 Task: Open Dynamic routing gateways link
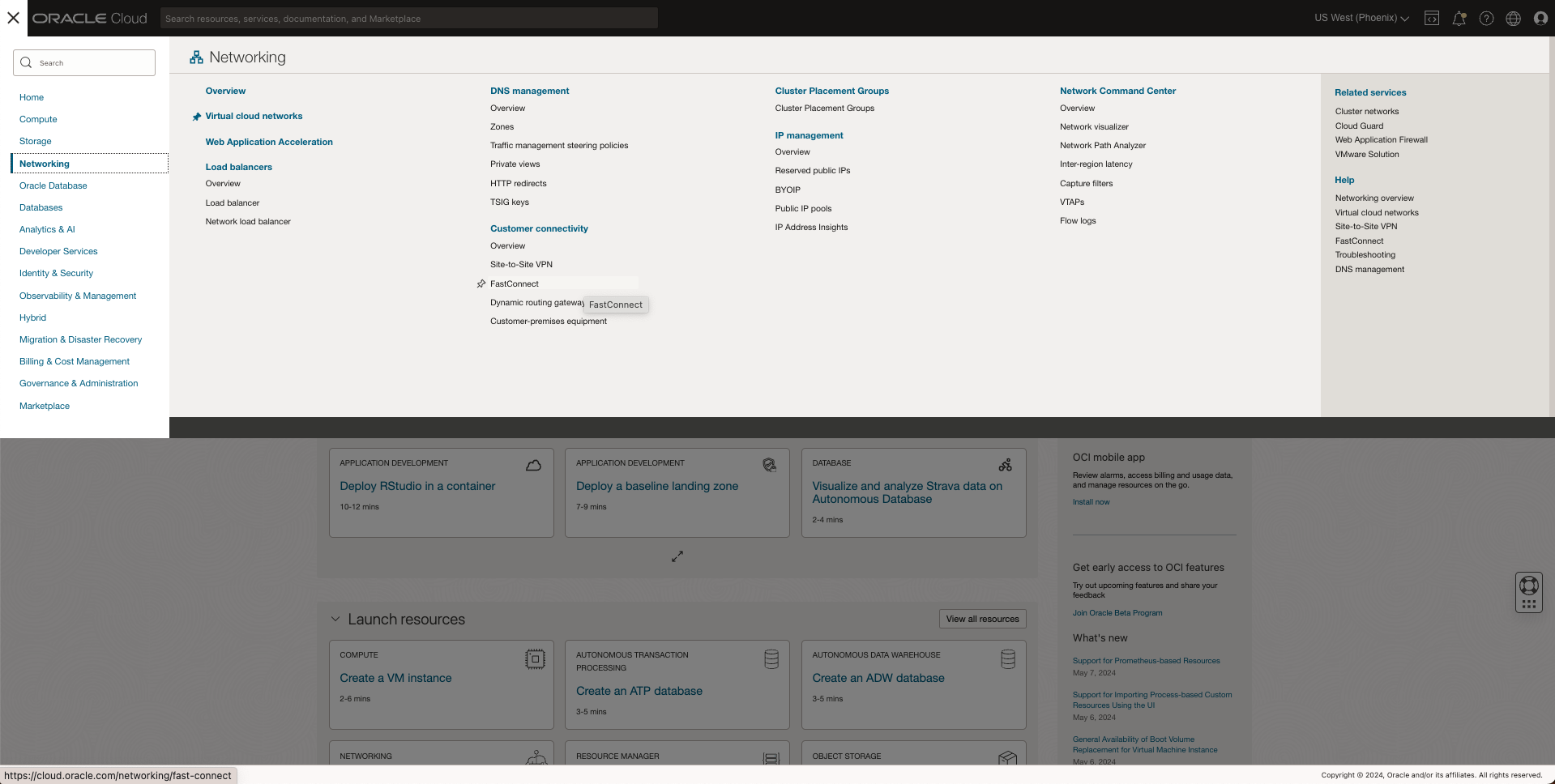point(536,302)
